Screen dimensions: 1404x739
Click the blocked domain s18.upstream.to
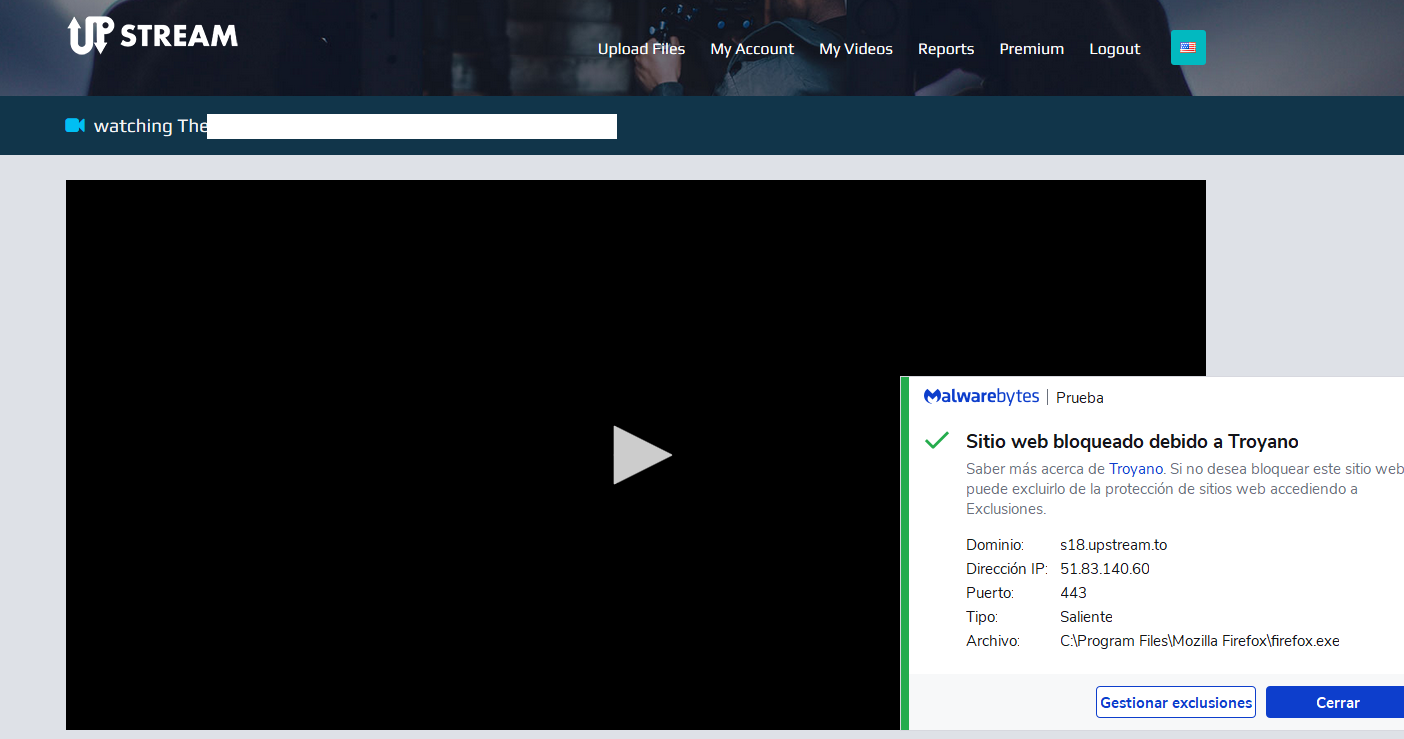point(1114,545)
